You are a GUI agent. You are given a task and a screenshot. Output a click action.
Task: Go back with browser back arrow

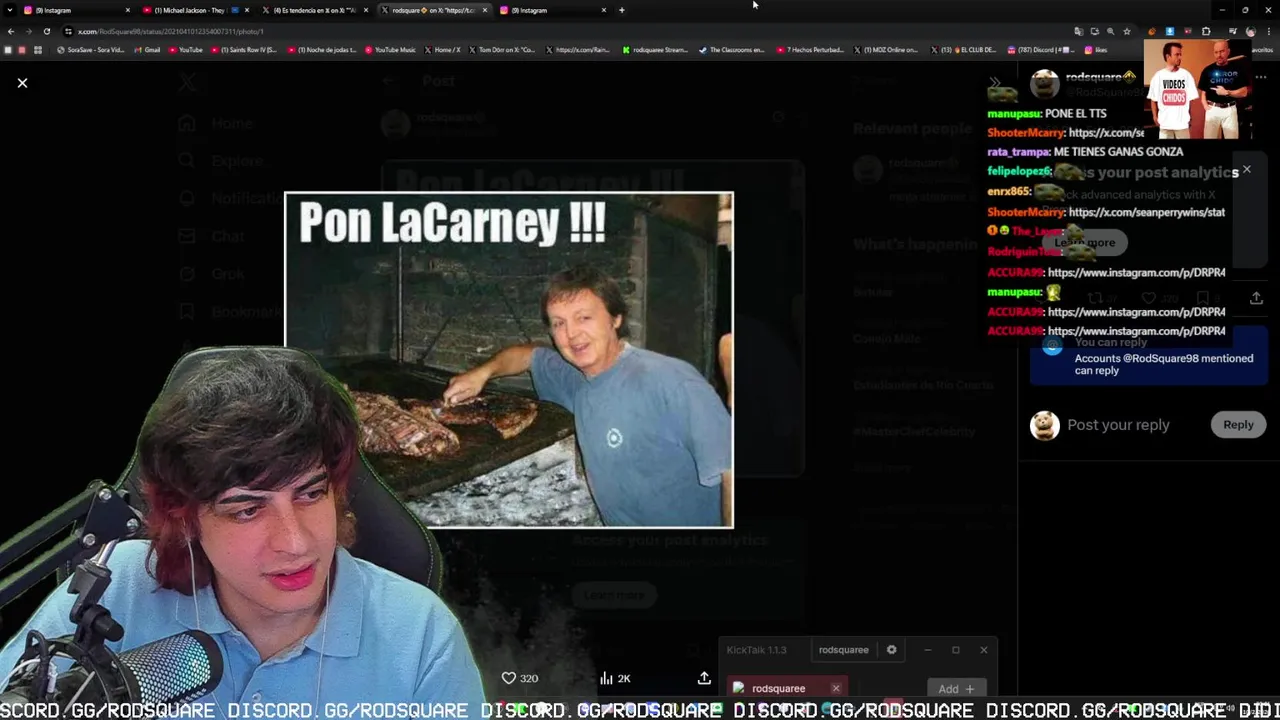11,31
